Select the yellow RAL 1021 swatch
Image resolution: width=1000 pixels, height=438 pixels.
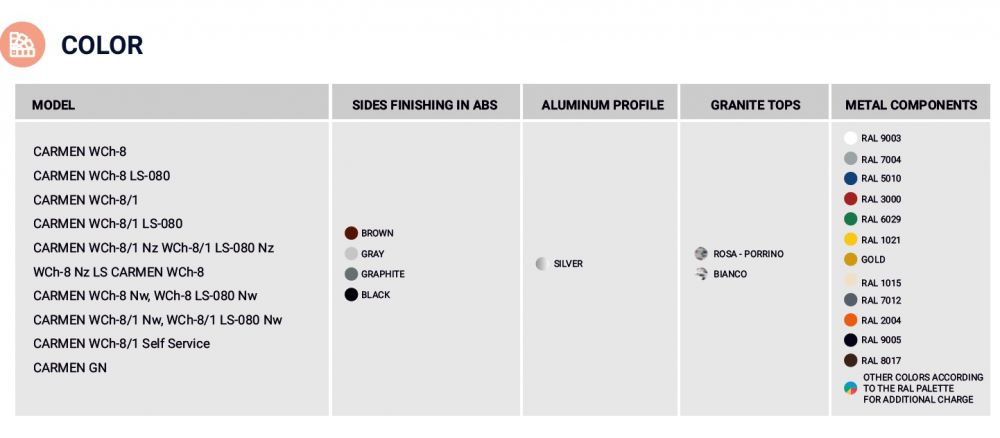click(x=850, y=240)
